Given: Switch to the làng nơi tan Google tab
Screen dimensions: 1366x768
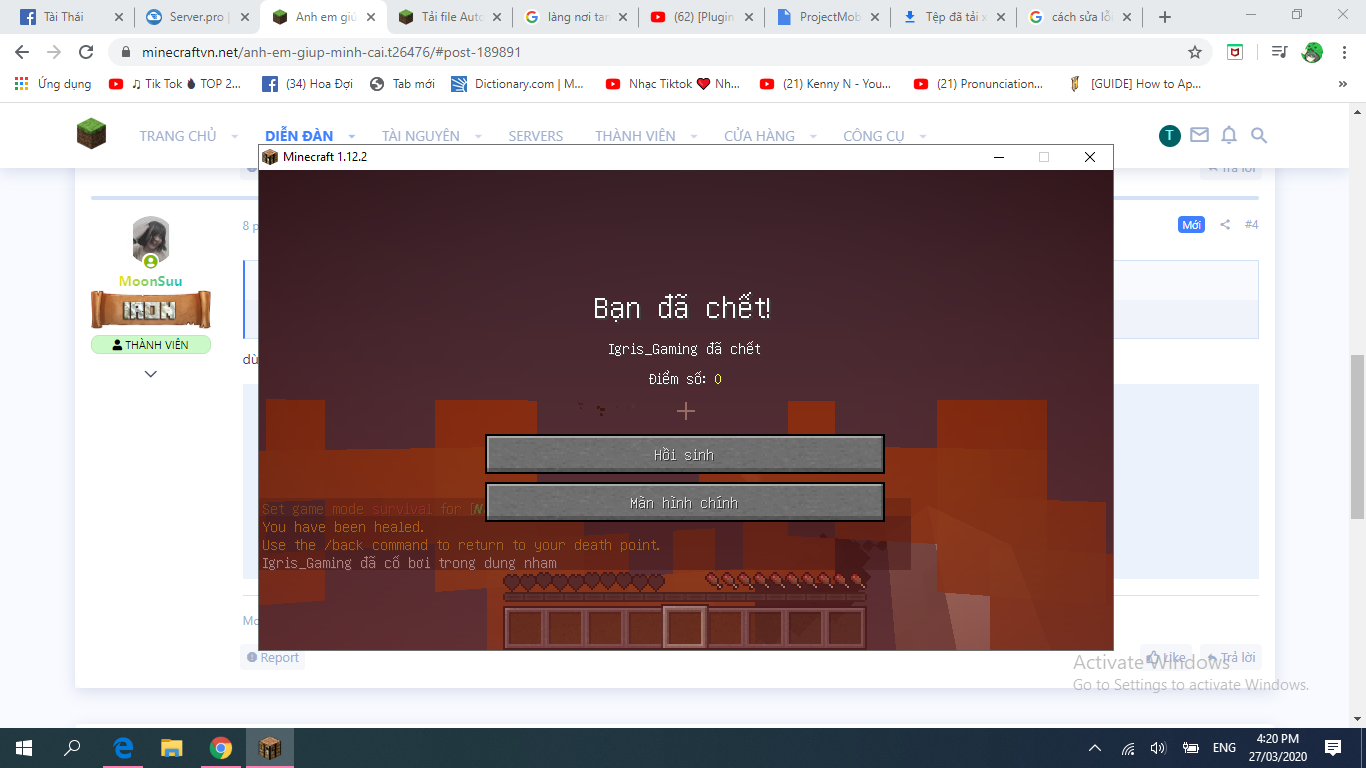Looking at the screenshot, I should click(577, 17).
